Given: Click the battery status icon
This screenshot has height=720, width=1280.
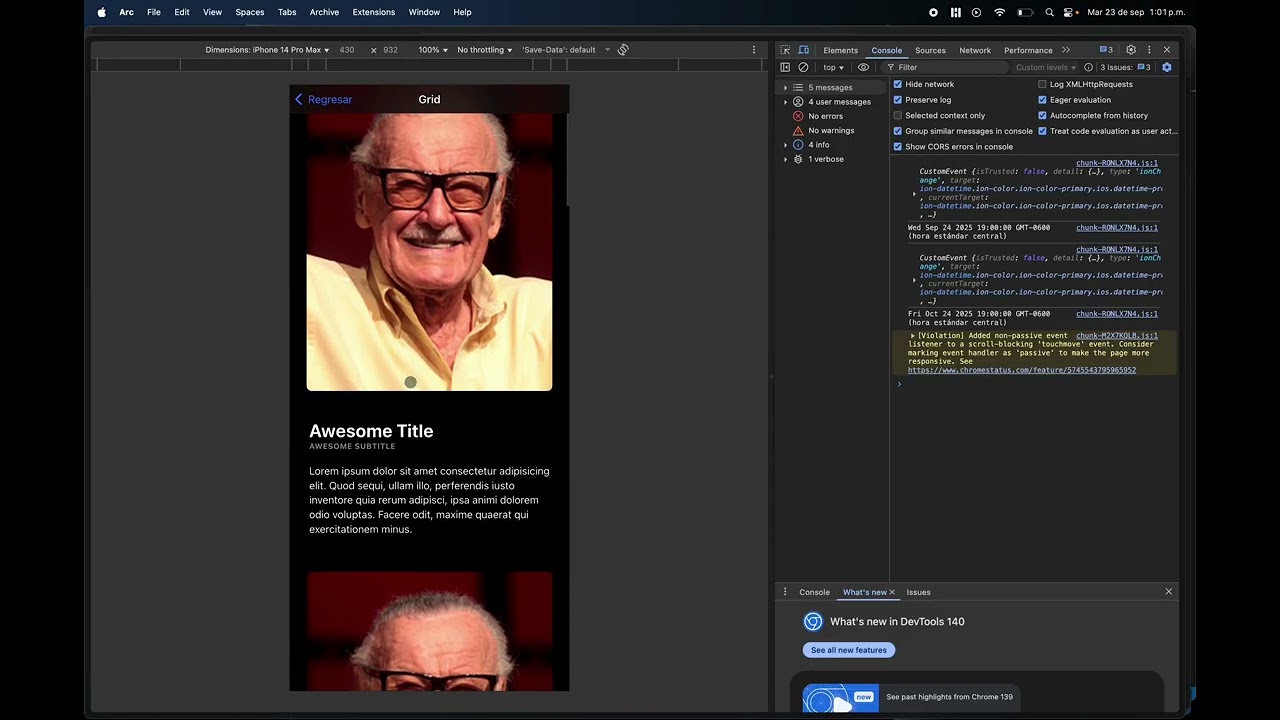Looking at the screenshot, I should tap(1025, 12).
